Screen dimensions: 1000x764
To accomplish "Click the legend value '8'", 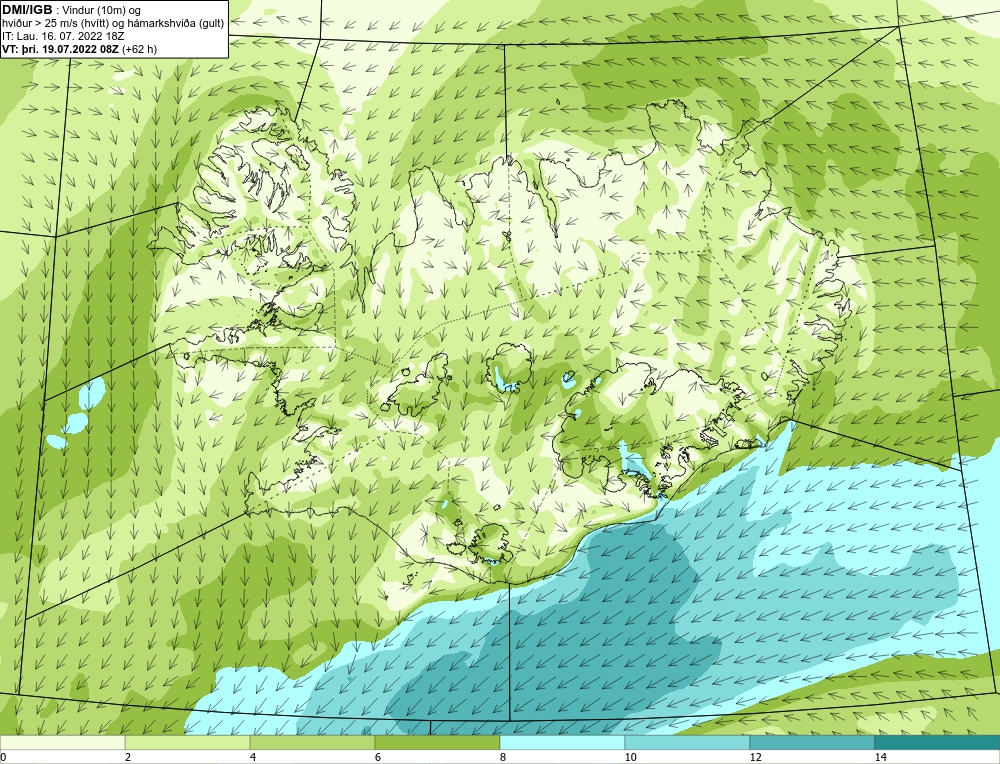I will tap(503, 757).
